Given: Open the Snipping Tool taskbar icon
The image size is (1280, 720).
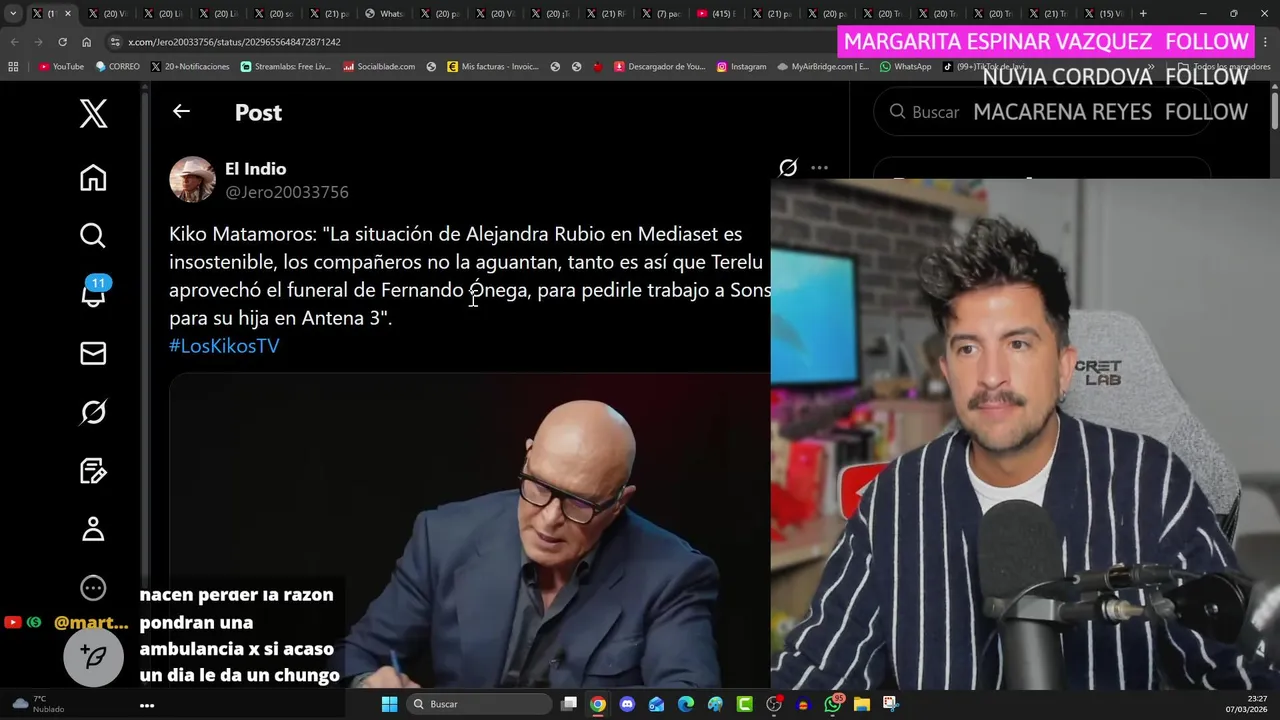Looking at the screenshot, I should (x=891, y=704).
